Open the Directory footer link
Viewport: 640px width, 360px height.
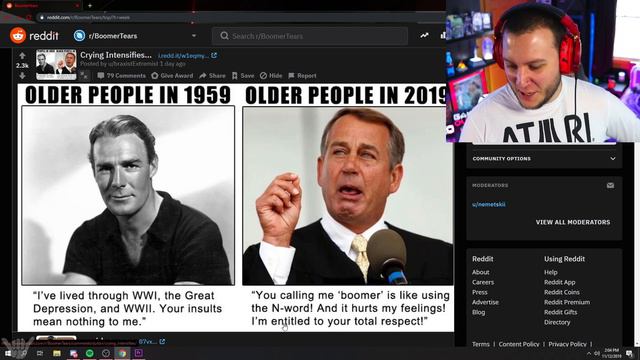click(x=557, y=322)
